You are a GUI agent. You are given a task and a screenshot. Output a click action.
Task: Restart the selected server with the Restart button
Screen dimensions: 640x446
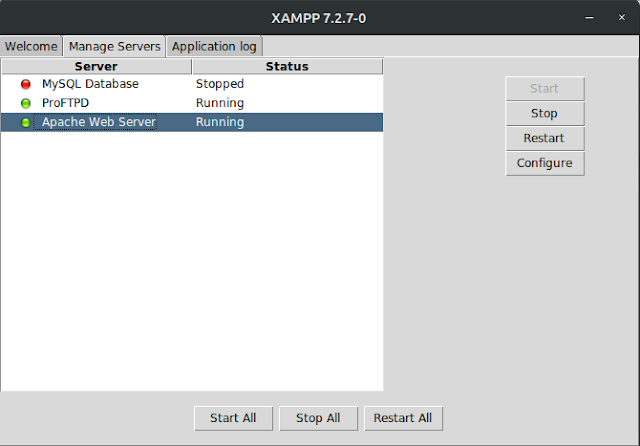[x=544, y=138]
